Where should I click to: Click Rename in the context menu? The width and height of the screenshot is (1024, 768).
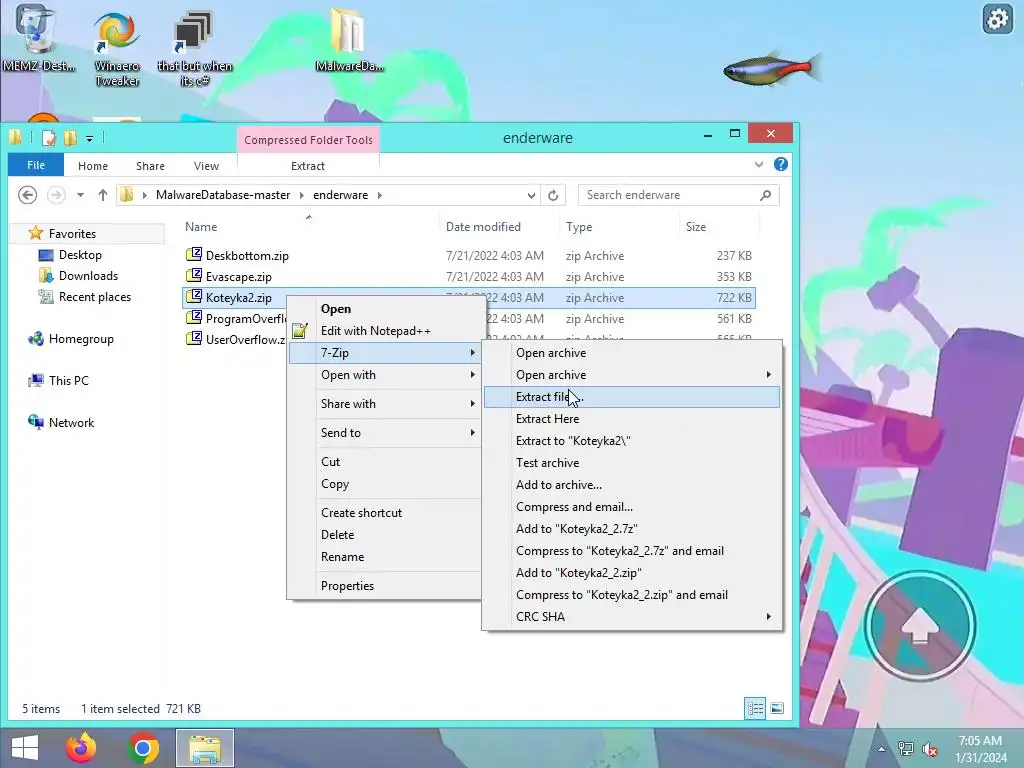click(385, 557)
